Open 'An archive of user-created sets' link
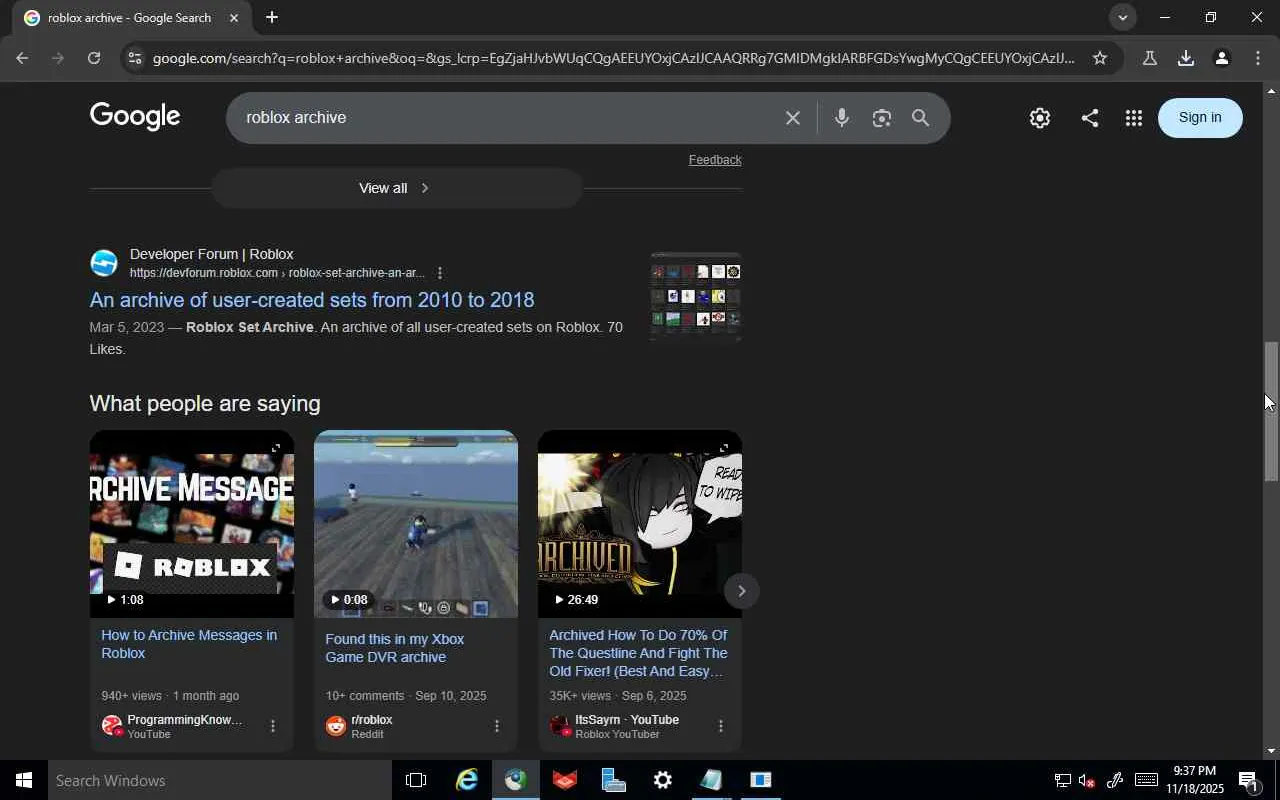This screenshot has width=1280, height=800. 312,300
